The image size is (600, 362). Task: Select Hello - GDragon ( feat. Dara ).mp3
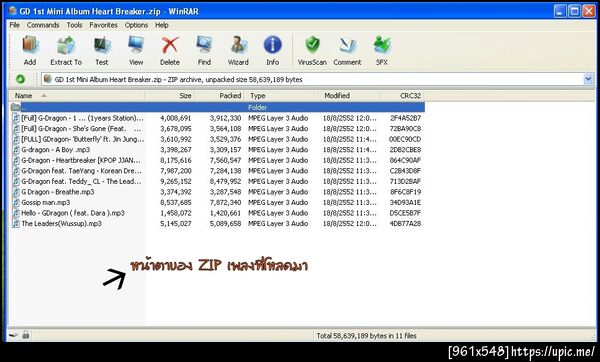point(73,213)
